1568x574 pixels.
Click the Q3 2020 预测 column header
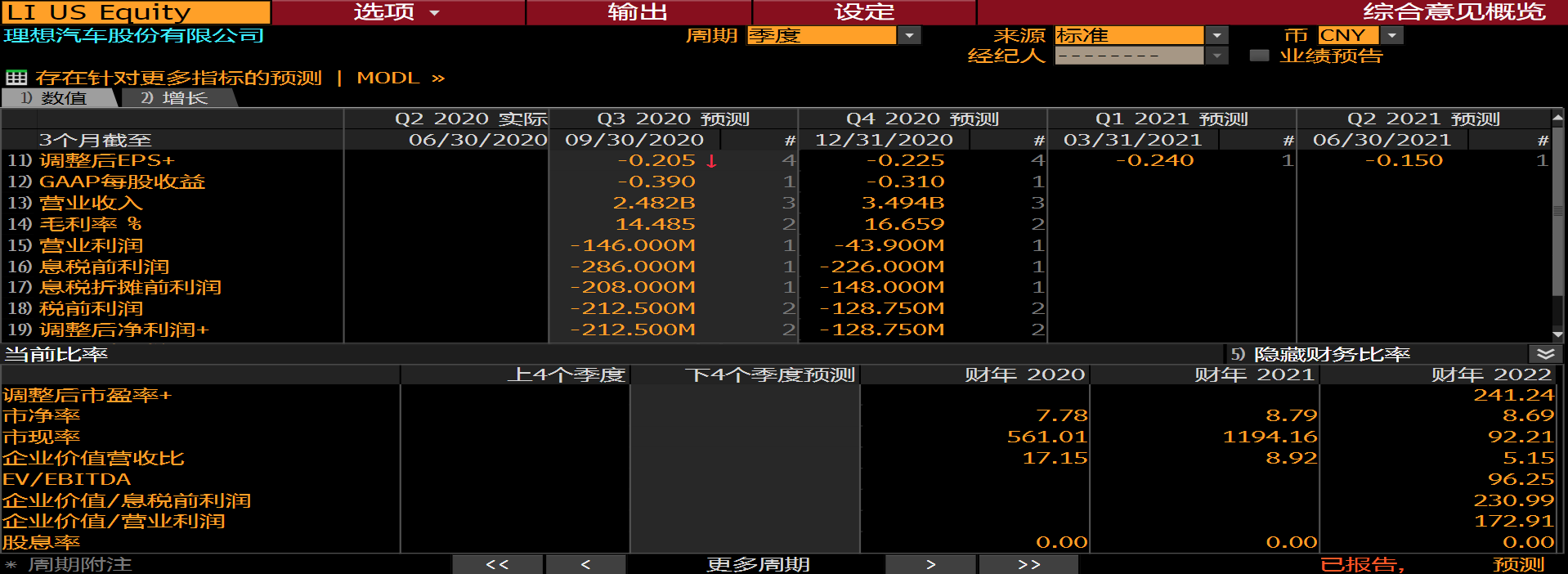point(673,119)
